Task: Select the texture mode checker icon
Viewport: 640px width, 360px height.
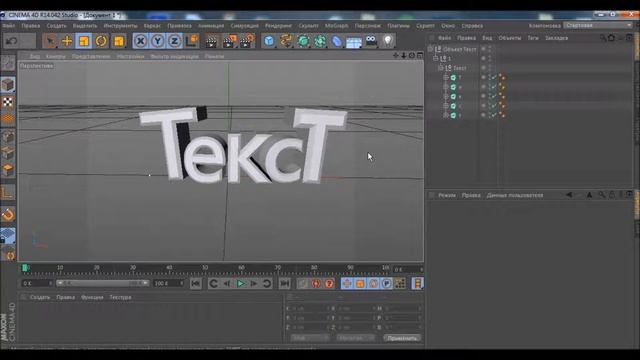Action: (x=8, y=102)
